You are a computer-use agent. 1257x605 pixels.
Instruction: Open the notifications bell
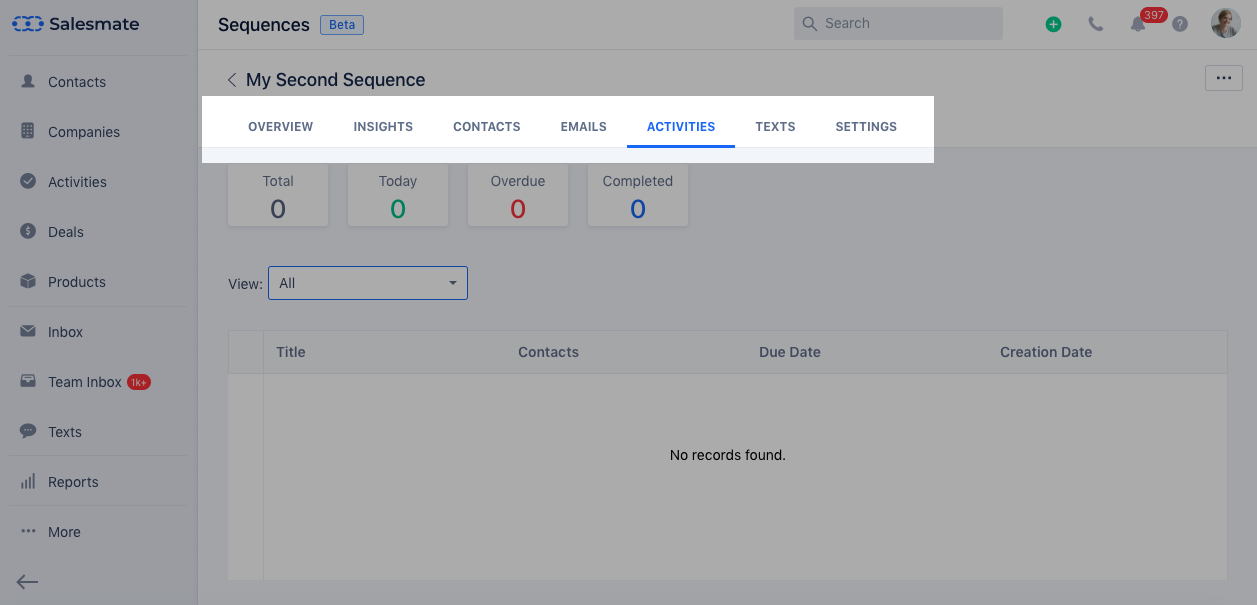[x=1138, y=24]
